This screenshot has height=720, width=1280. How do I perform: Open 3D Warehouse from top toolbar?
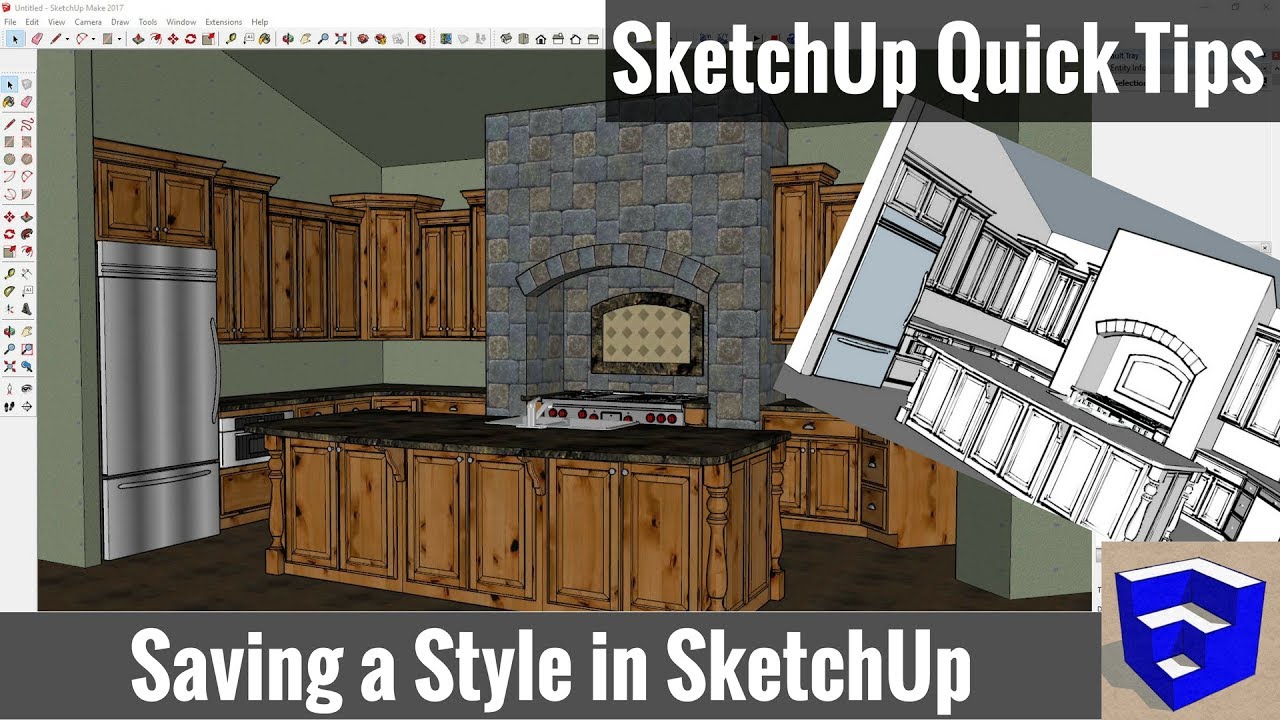tap(363, 39)
